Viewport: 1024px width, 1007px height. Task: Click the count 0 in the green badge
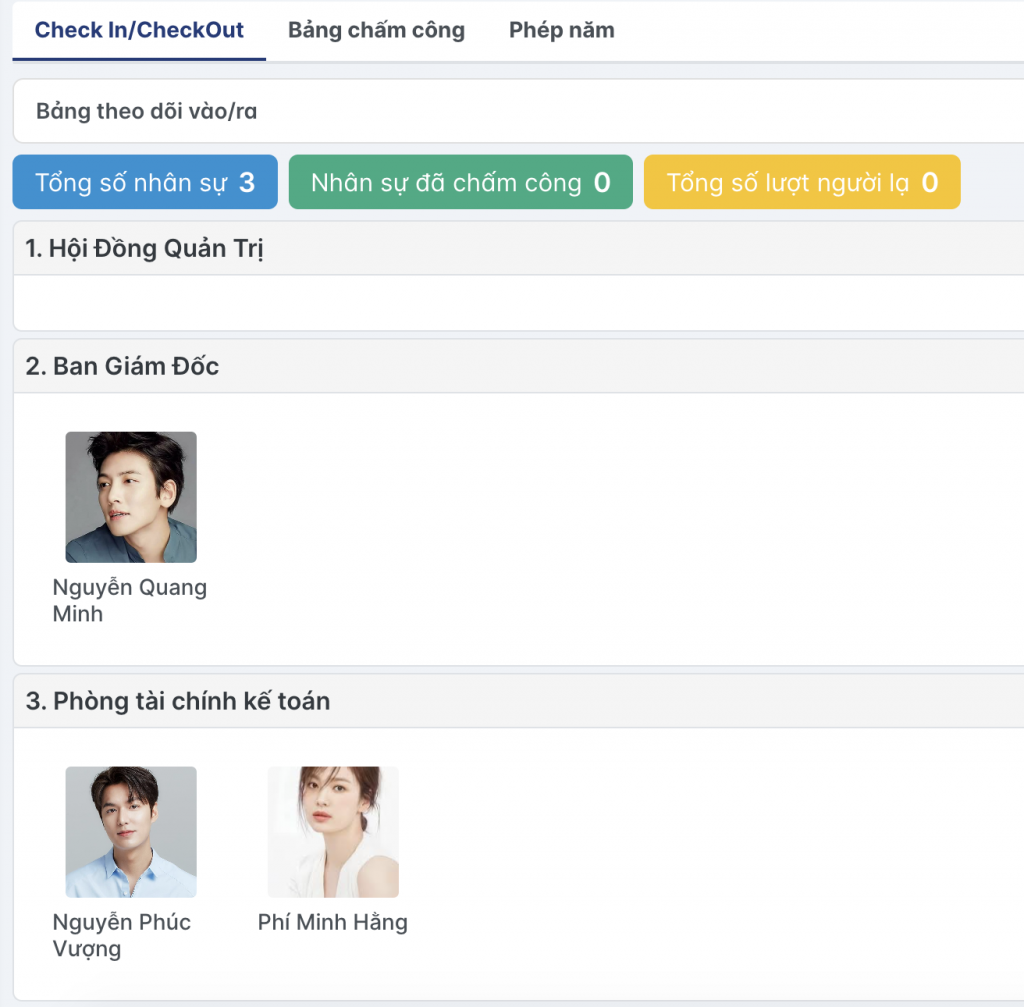click(x=602, y=183)
